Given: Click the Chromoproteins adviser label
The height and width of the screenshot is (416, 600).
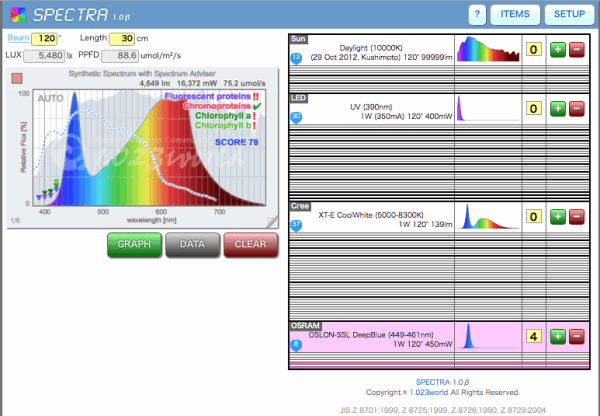Looking at the screenshot, I should click(217, 106).
